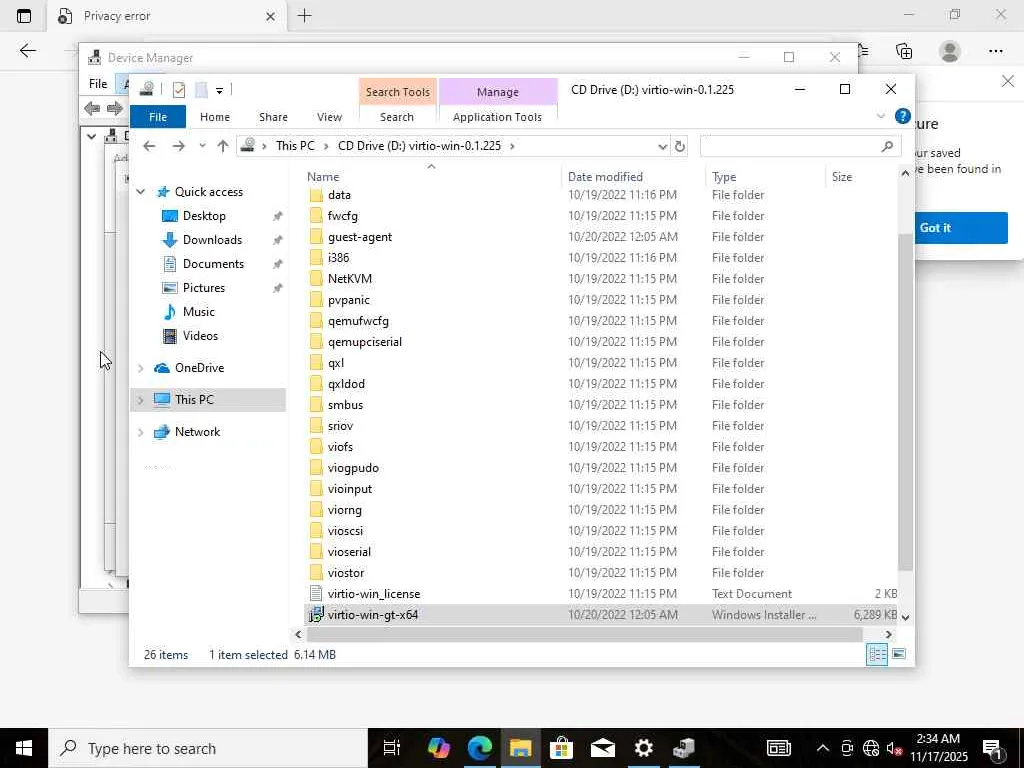Expand This PC tree node
Image resolution: width=1024 pixels, height=768 pixels.
click(x=140, y=400)
